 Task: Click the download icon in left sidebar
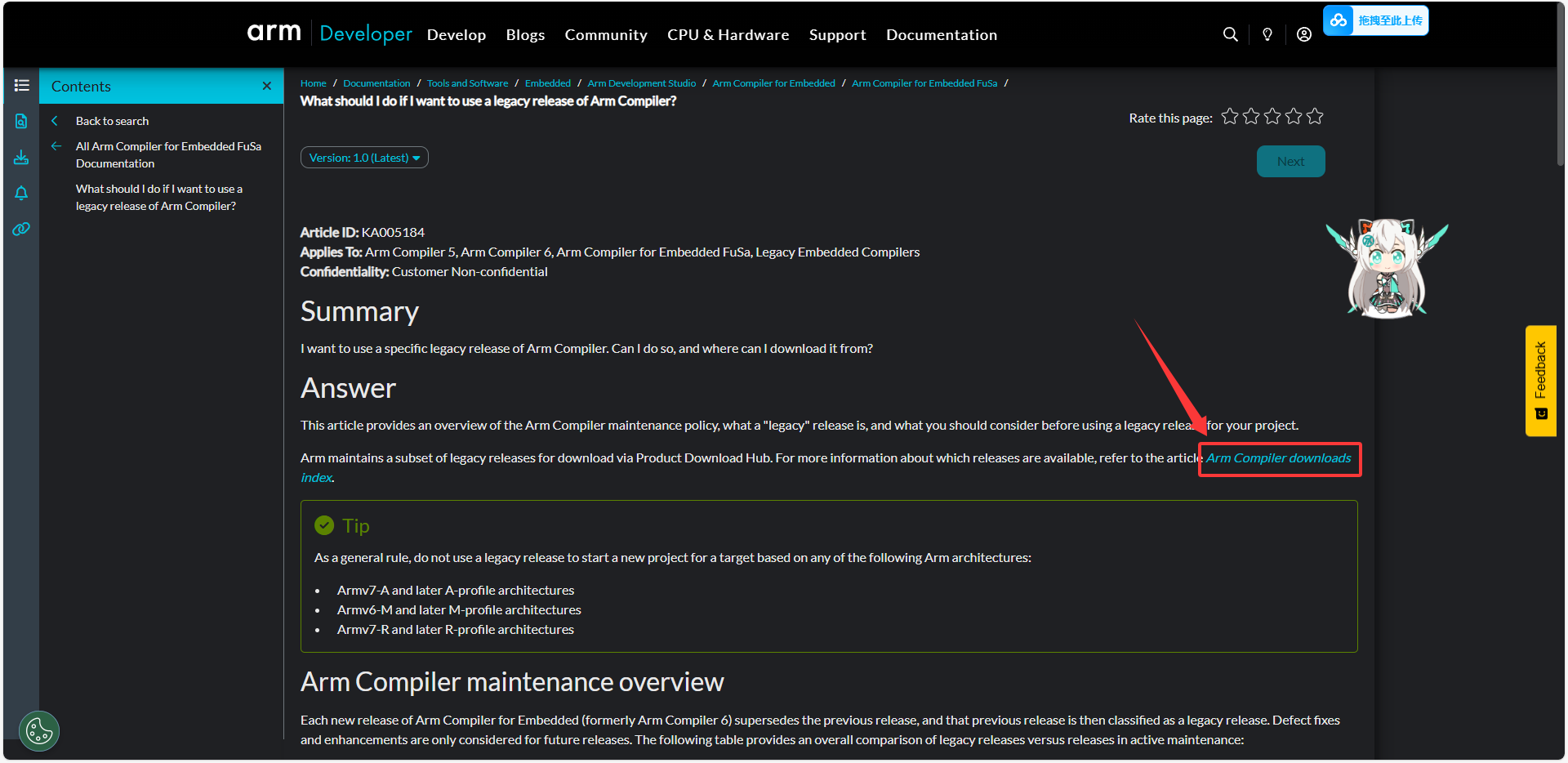point(21,158)
